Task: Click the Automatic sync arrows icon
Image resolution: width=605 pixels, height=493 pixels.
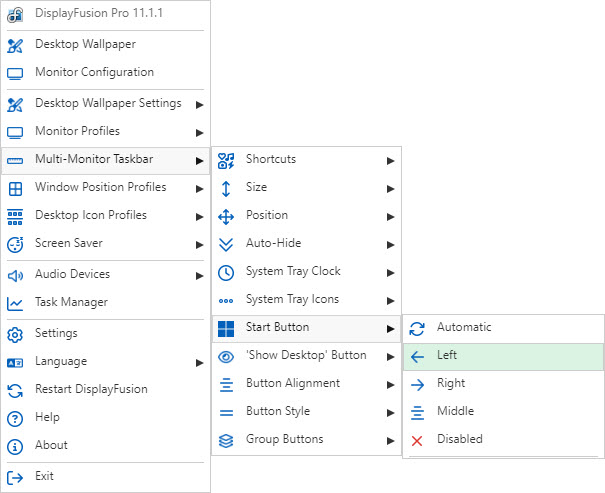Action: pos(417,329)
